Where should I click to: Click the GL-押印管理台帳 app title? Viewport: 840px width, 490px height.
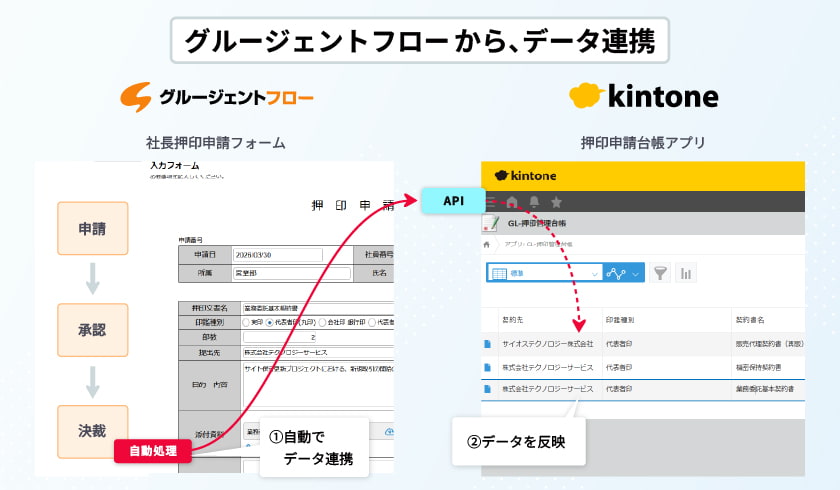(536, 223)
